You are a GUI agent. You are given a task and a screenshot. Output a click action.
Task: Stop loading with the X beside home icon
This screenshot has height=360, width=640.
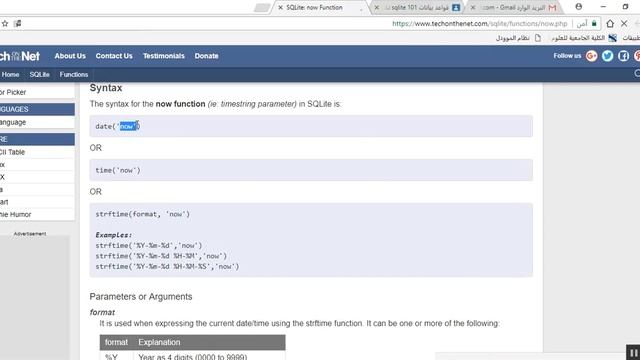(x=624, y=24)
